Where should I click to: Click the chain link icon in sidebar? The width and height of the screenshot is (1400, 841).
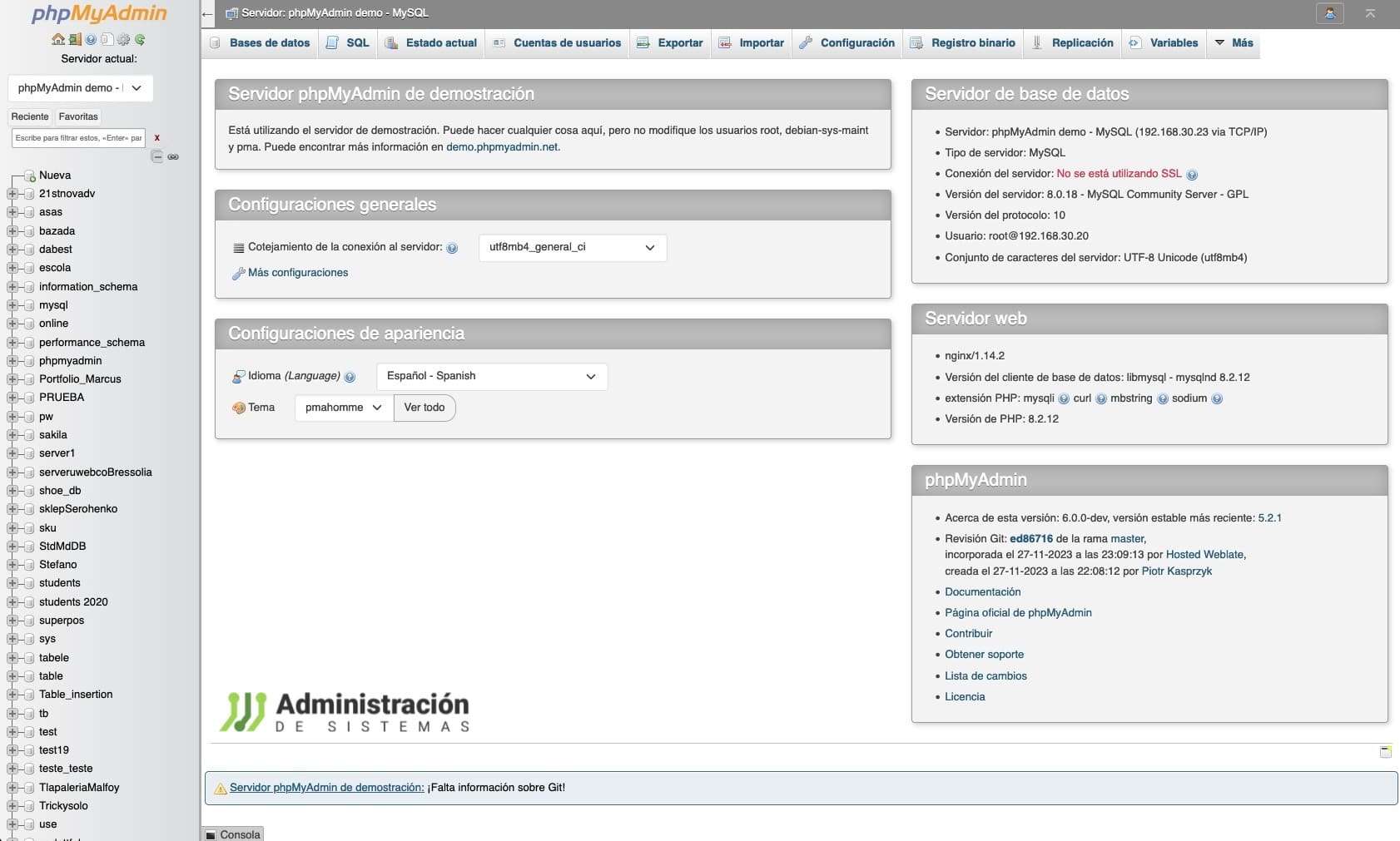coord(173,156)
